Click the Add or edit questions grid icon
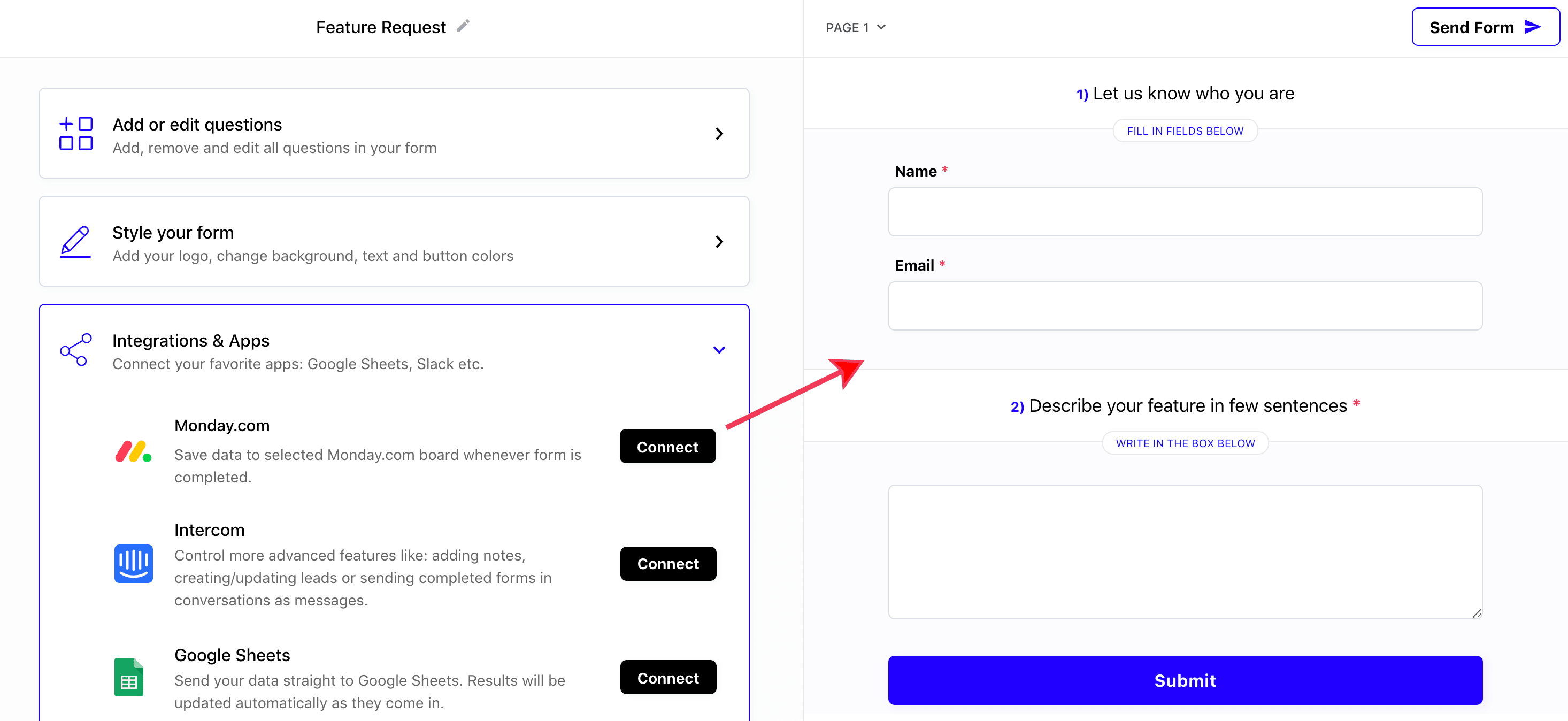Viewport: 1568px width, 721px height. (x=75, y=133)
